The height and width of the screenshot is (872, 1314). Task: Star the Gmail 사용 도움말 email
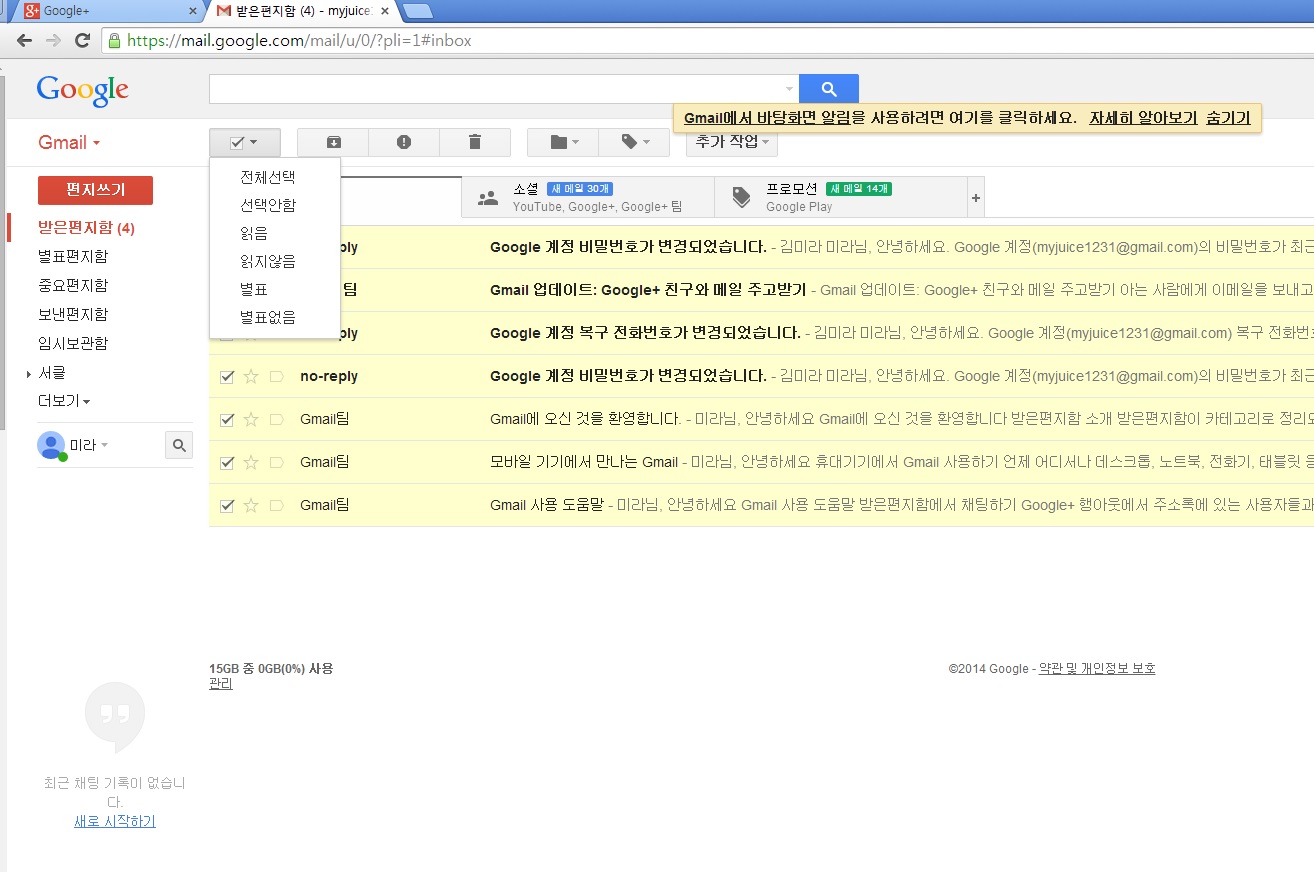251,505
